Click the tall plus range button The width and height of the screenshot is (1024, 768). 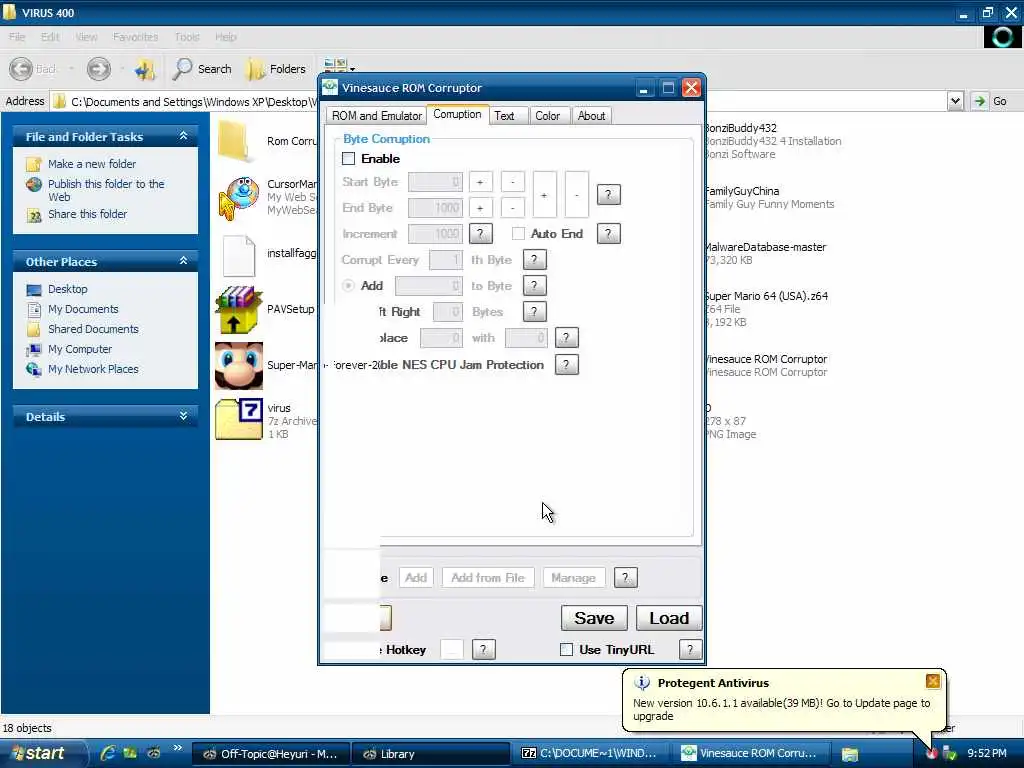point(545,195)
